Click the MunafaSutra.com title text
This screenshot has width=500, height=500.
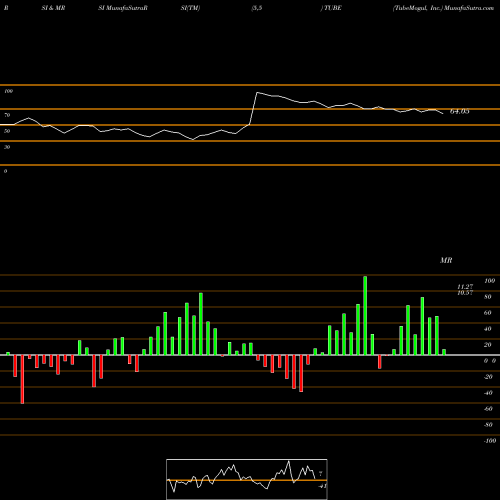[469, 8]
